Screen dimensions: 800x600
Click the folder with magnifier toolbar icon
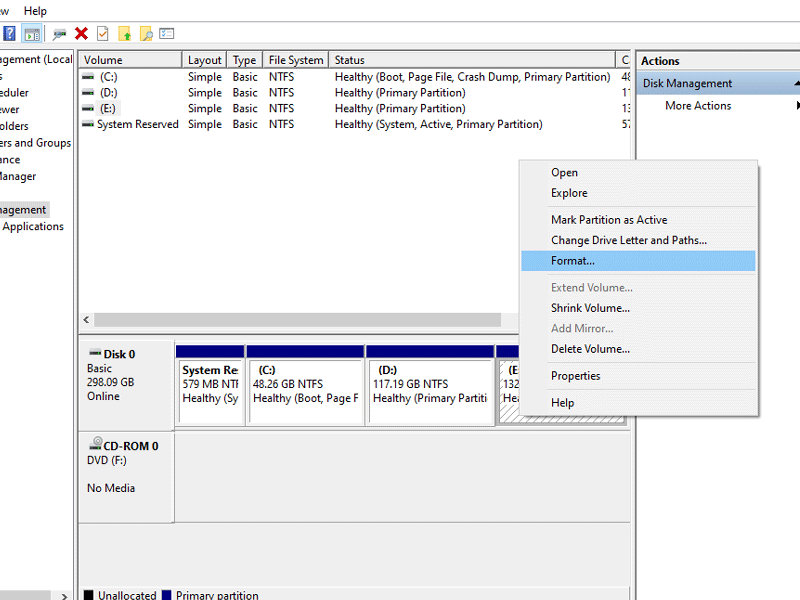148,33
